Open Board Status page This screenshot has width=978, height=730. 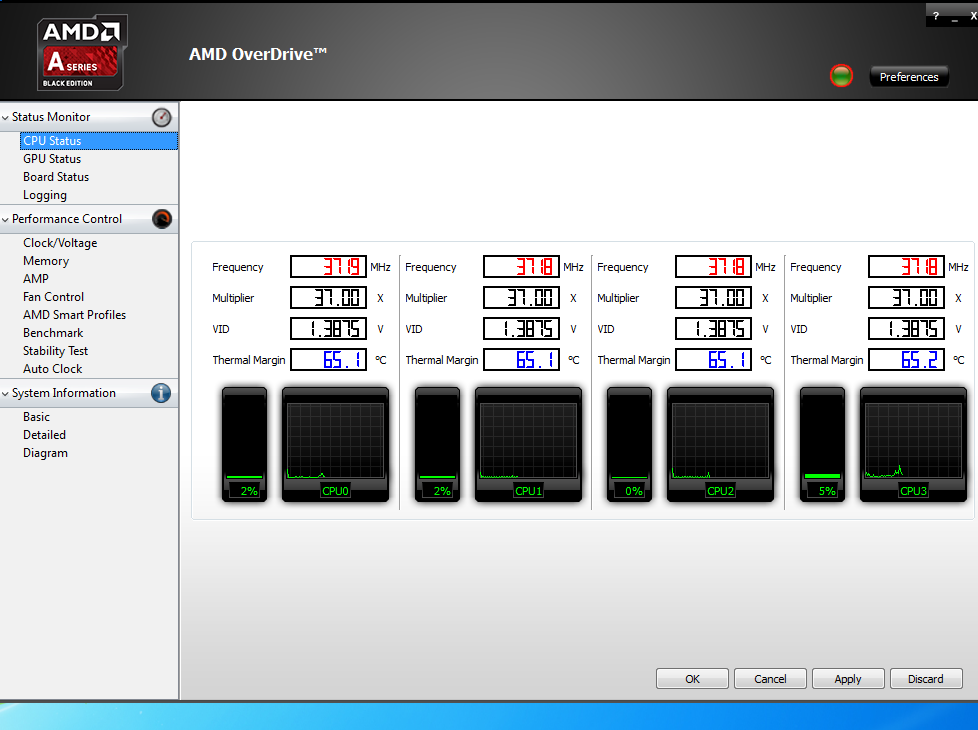[56, 177]
